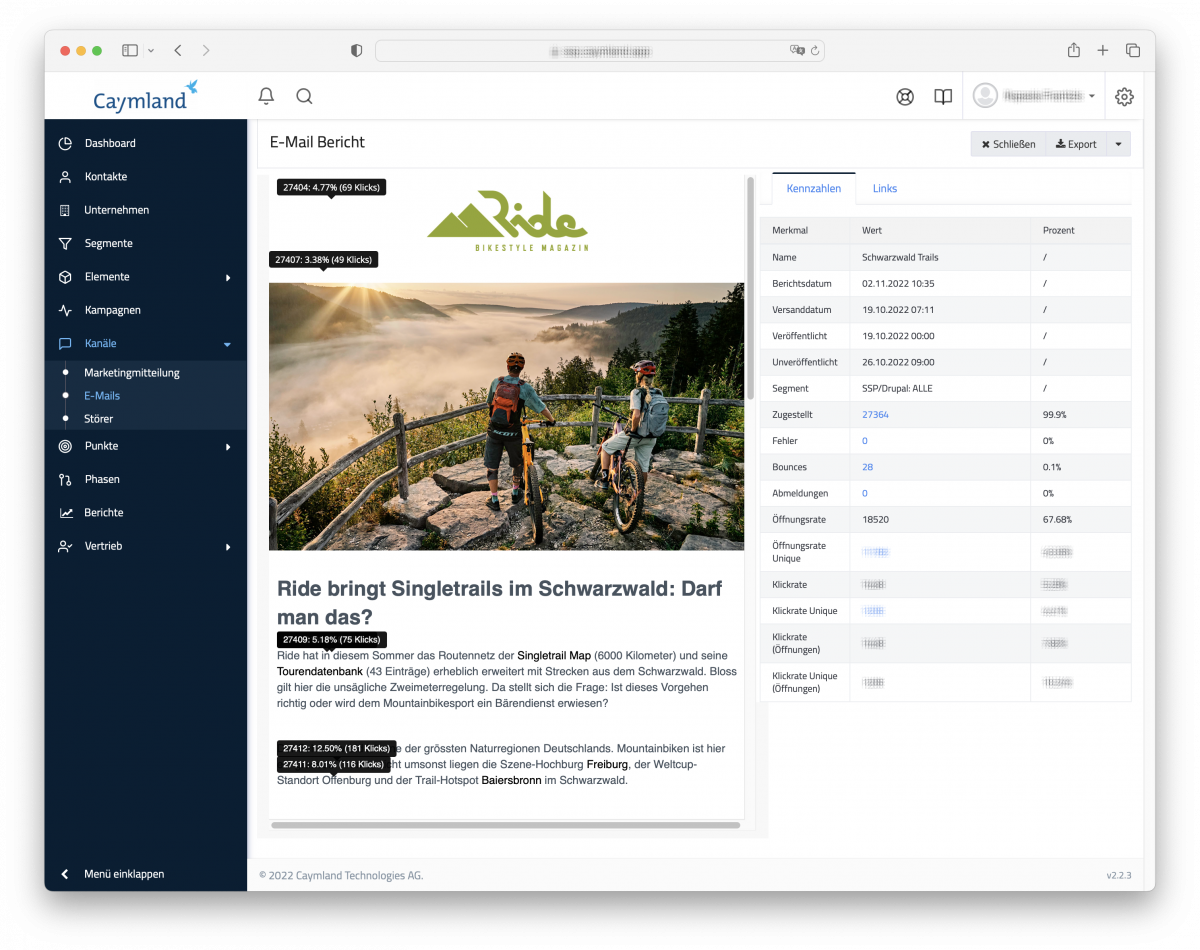Click the Safari sidebar toggle icon
Image resolution: width=1200 pixels, height=950 pixels.
(130, 50)
